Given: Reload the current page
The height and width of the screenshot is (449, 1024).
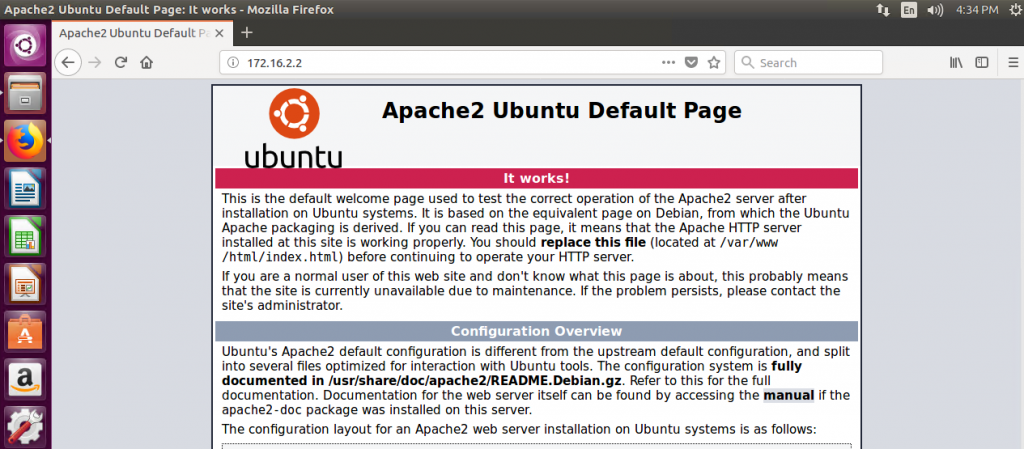Looking at the screenshot, I should click(x=120, y=63).
